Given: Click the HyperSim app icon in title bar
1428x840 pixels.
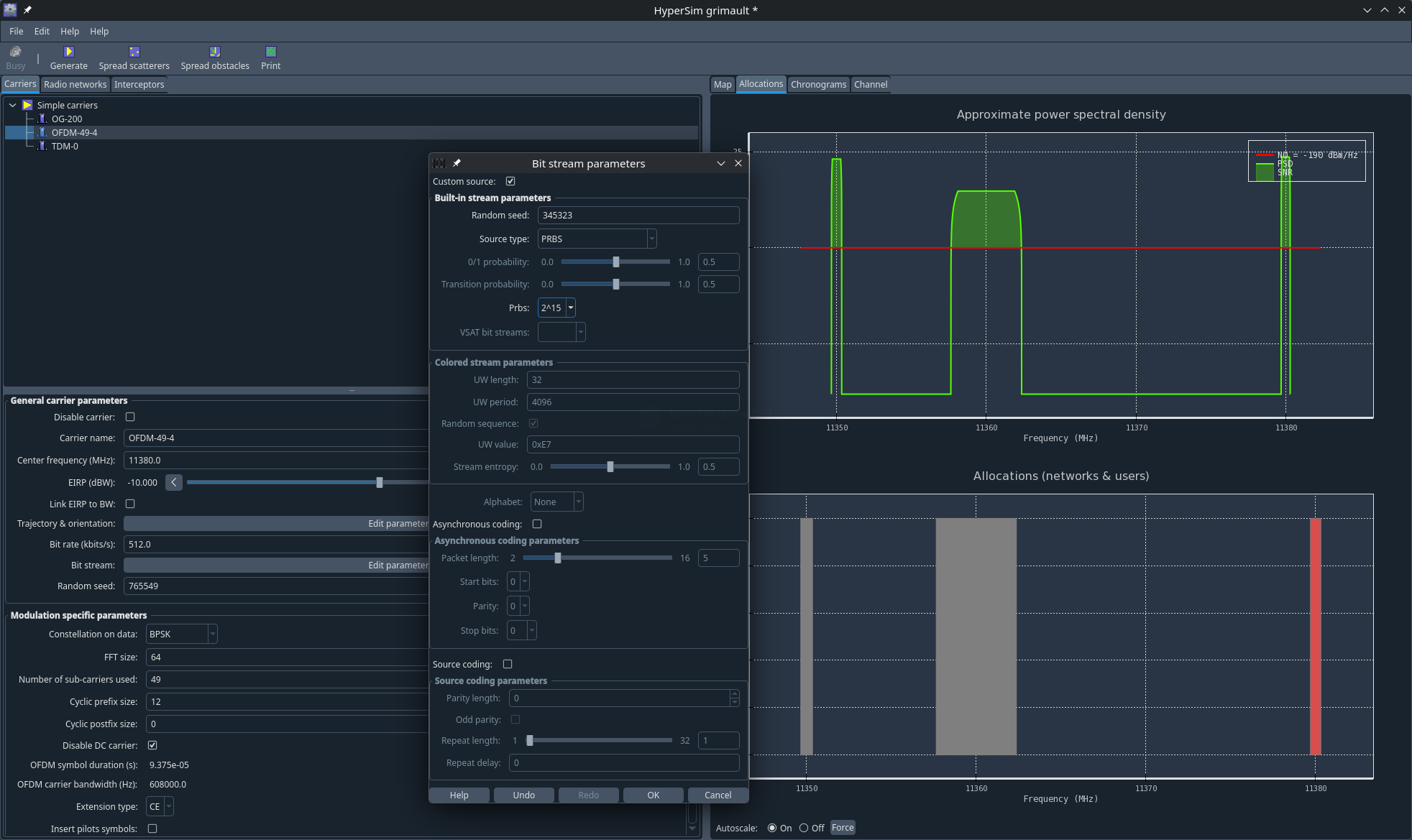Looking at the screenshot, I should click(x=10, y=10).
